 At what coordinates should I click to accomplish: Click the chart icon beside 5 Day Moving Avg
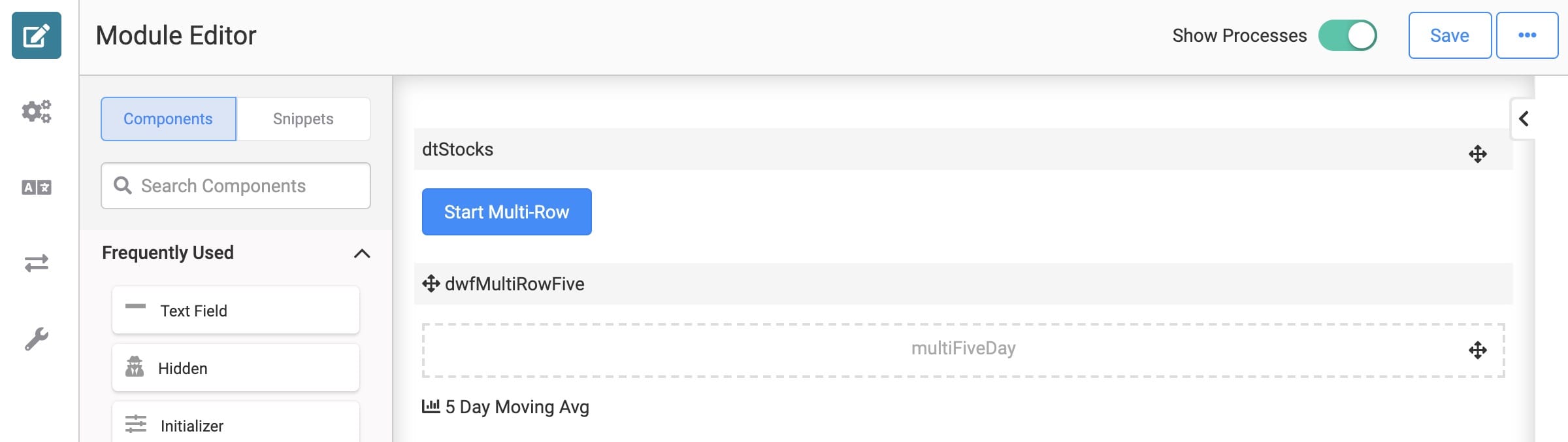click(431, 406)
